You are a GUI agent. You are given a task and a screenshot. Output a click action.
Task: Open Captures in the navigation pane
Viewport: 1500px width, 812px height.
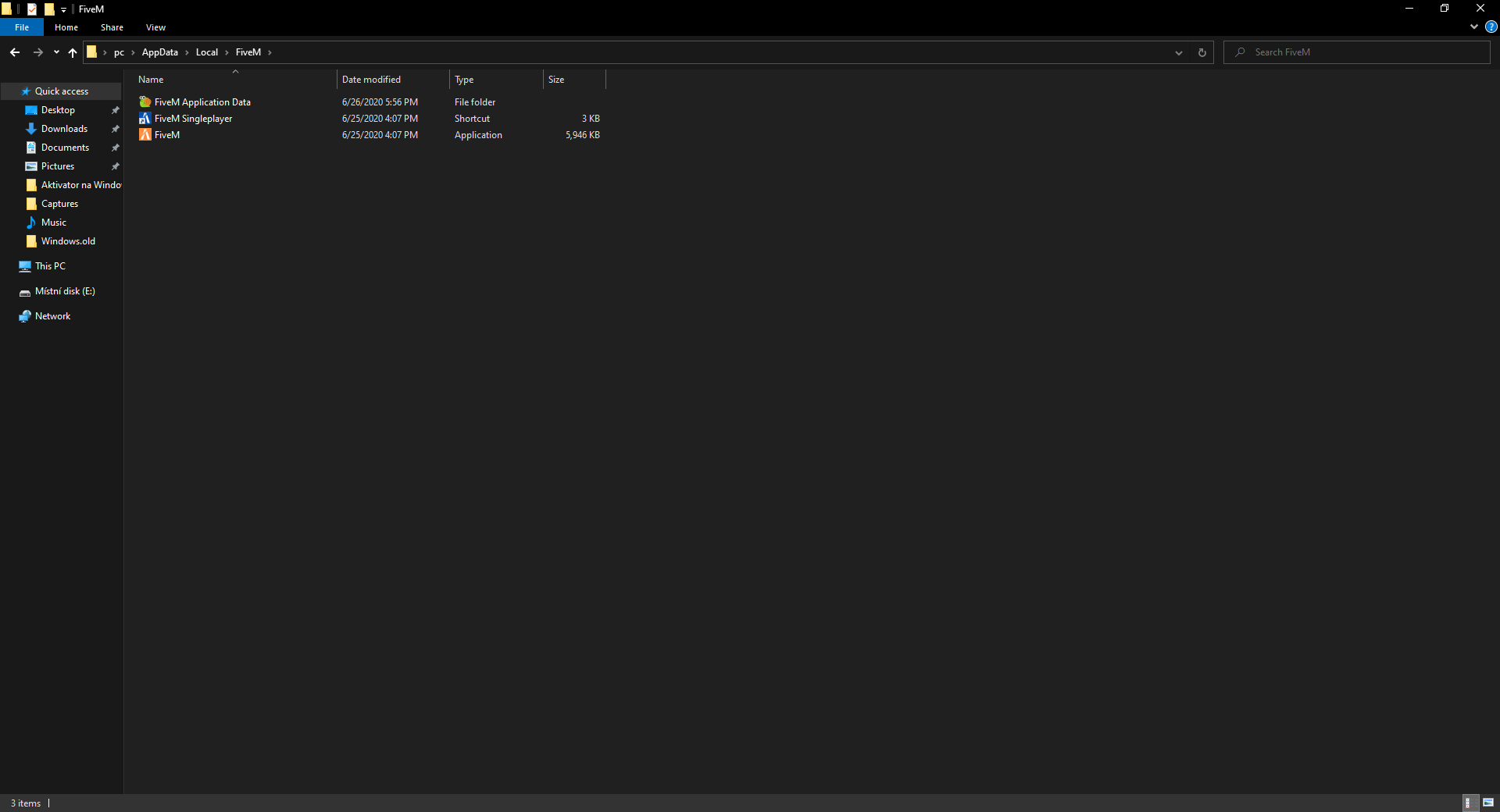coord(59,204)
